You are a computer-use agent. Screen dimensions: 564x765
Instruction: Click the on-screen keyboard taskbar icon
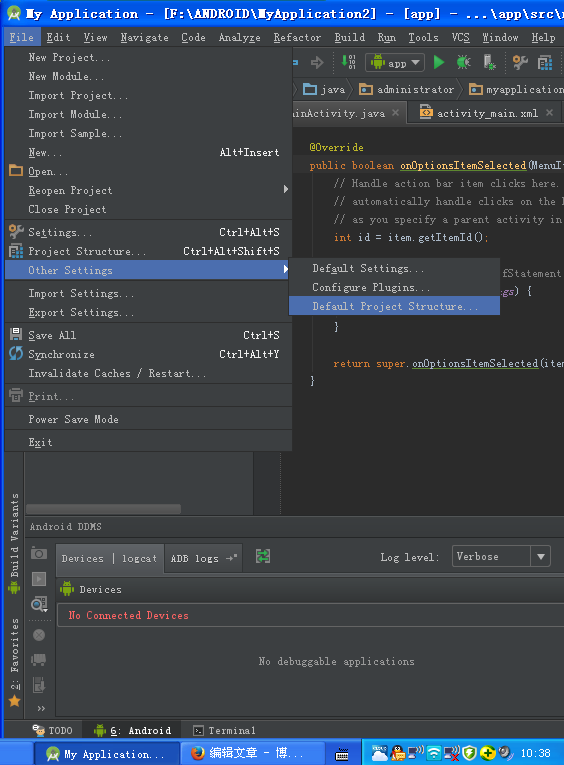pyautogui.click(x=342, y=754)
